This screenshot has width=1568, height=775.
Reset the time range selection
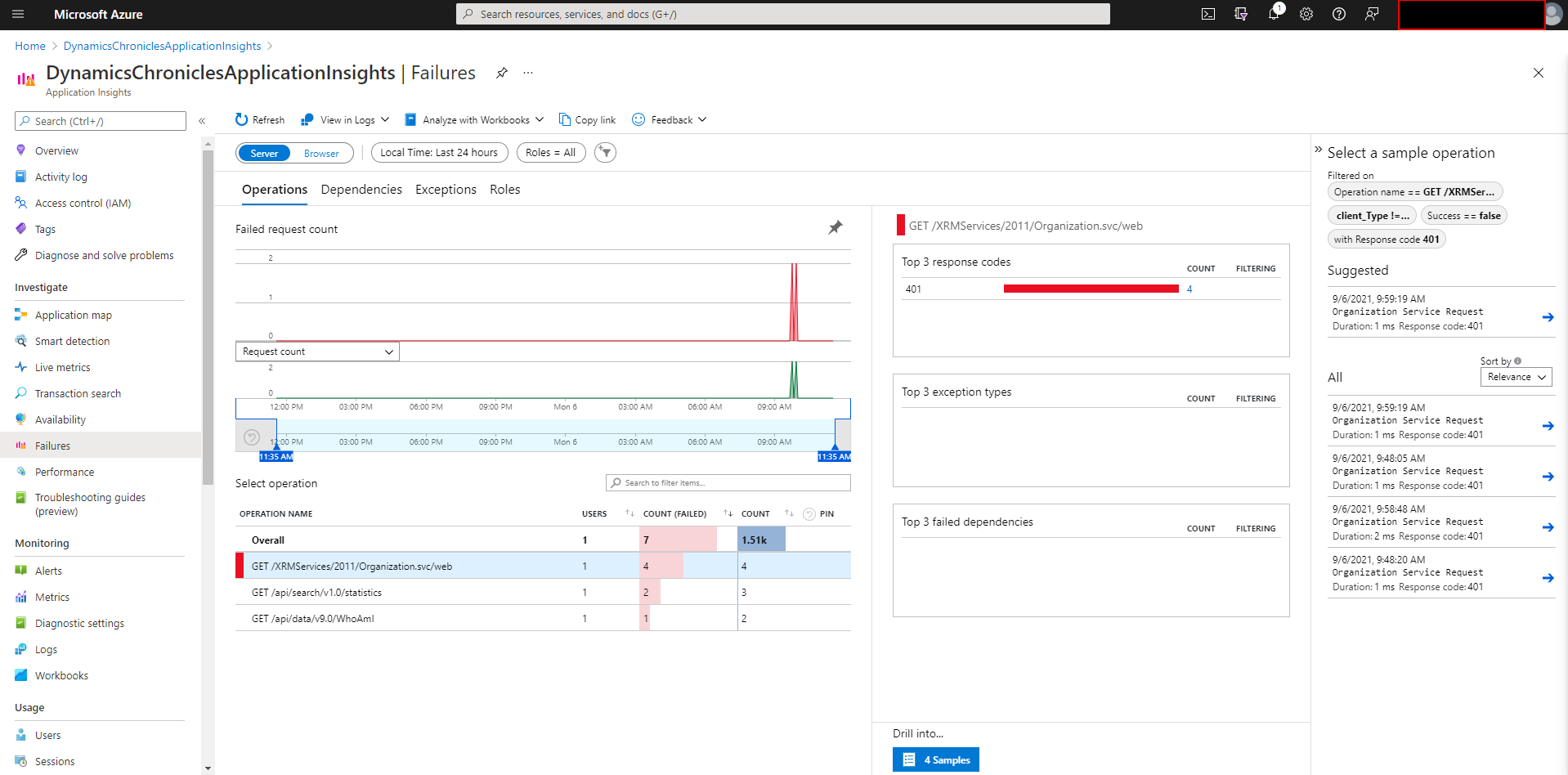coord(252,437)
